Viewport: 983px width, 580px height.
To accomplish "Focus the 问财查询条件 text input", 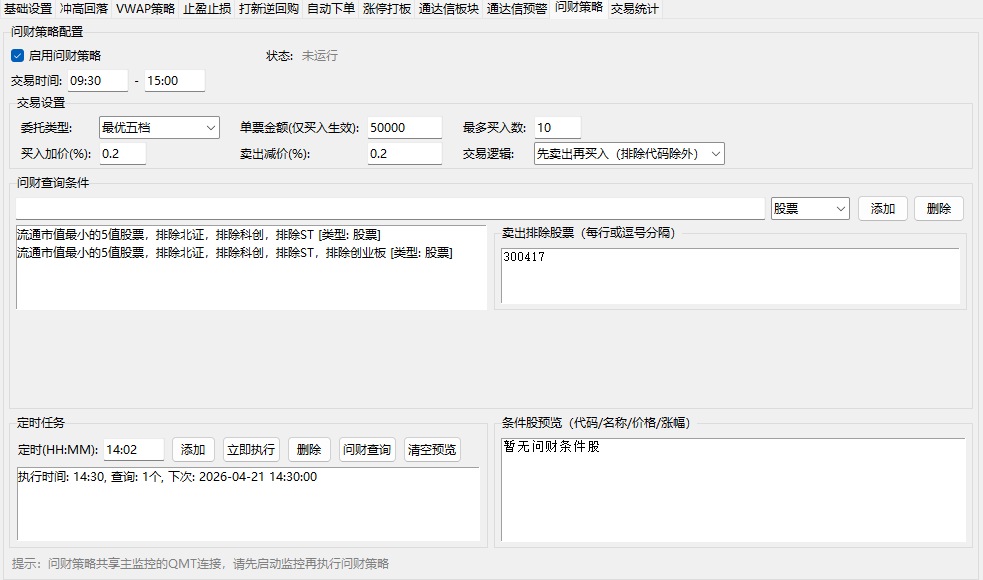I will coord(390,209).
